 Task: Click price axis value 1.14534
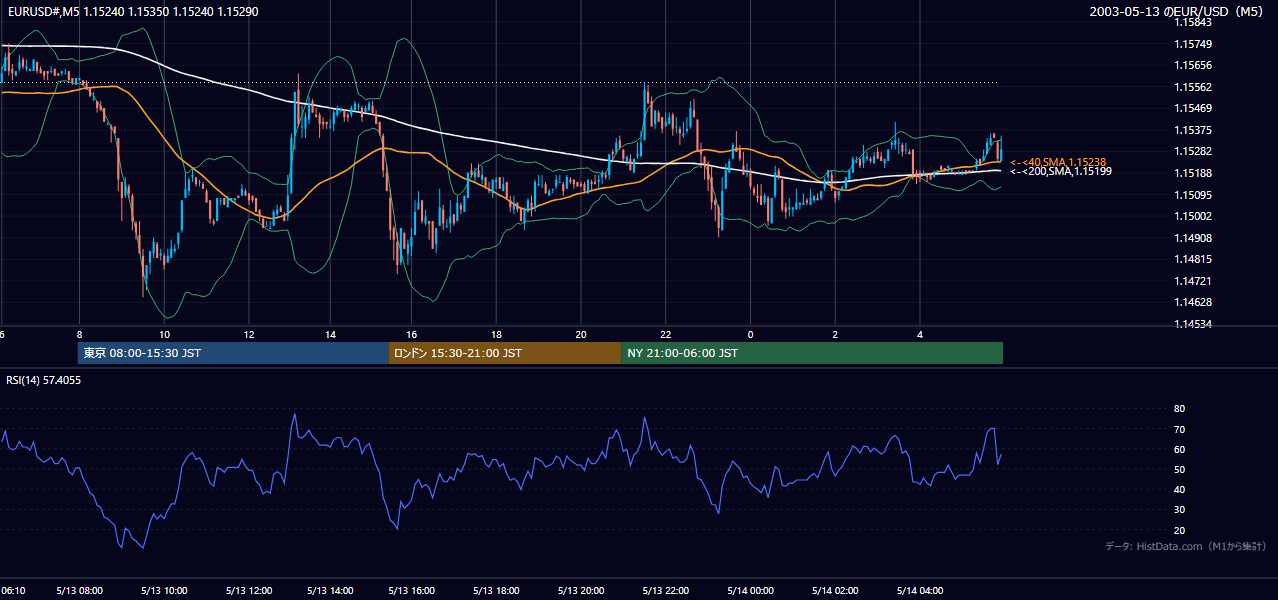1192,324
